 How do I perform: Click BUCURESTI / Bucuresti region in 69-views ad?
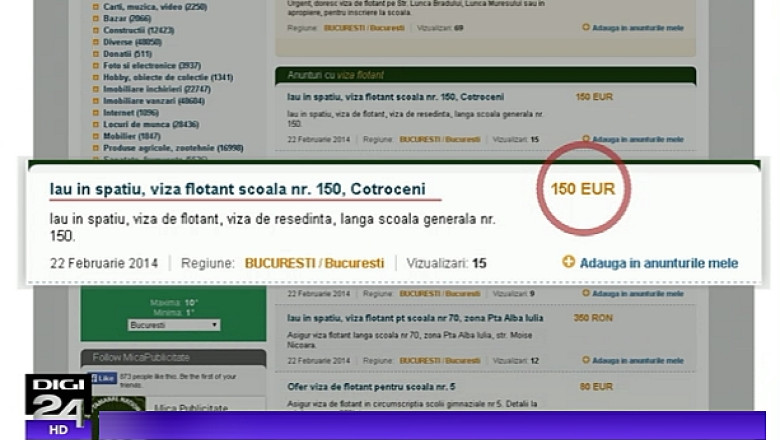[364, 28]
